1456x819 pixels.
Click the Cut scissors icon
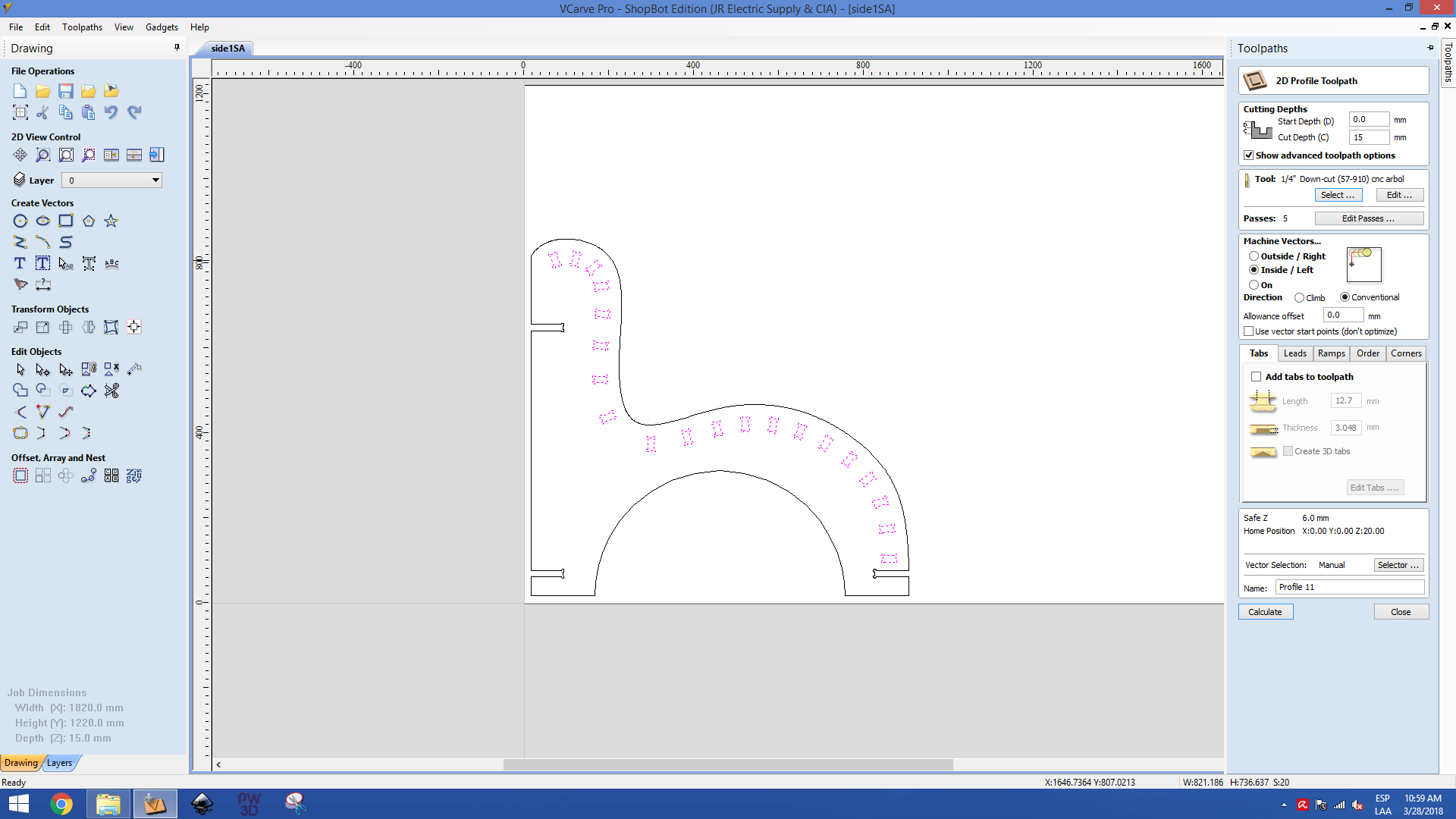43,112
